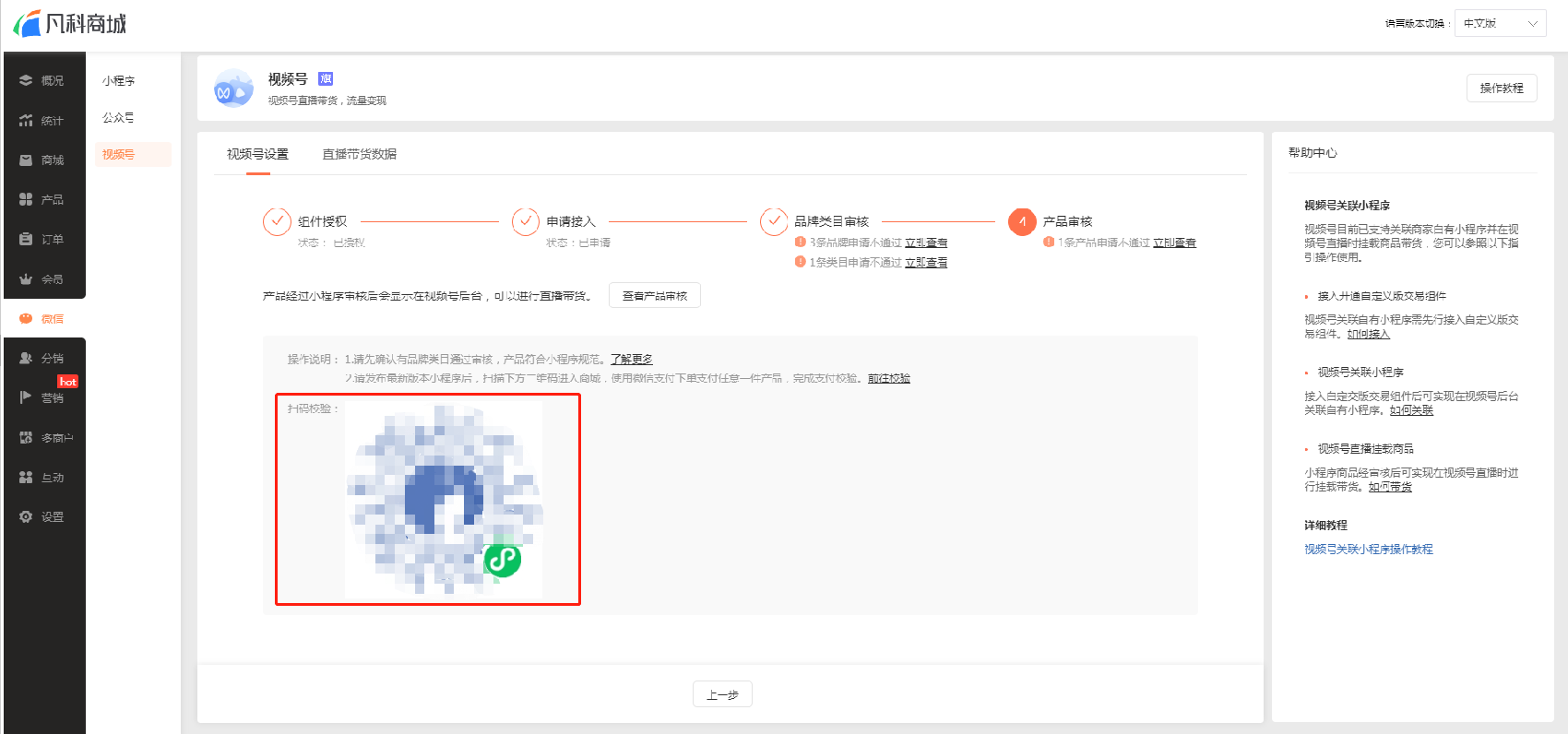Click warning icon beside 3条品牌申请不通过
Screen dimensions: 1568x734
[801, 242]
